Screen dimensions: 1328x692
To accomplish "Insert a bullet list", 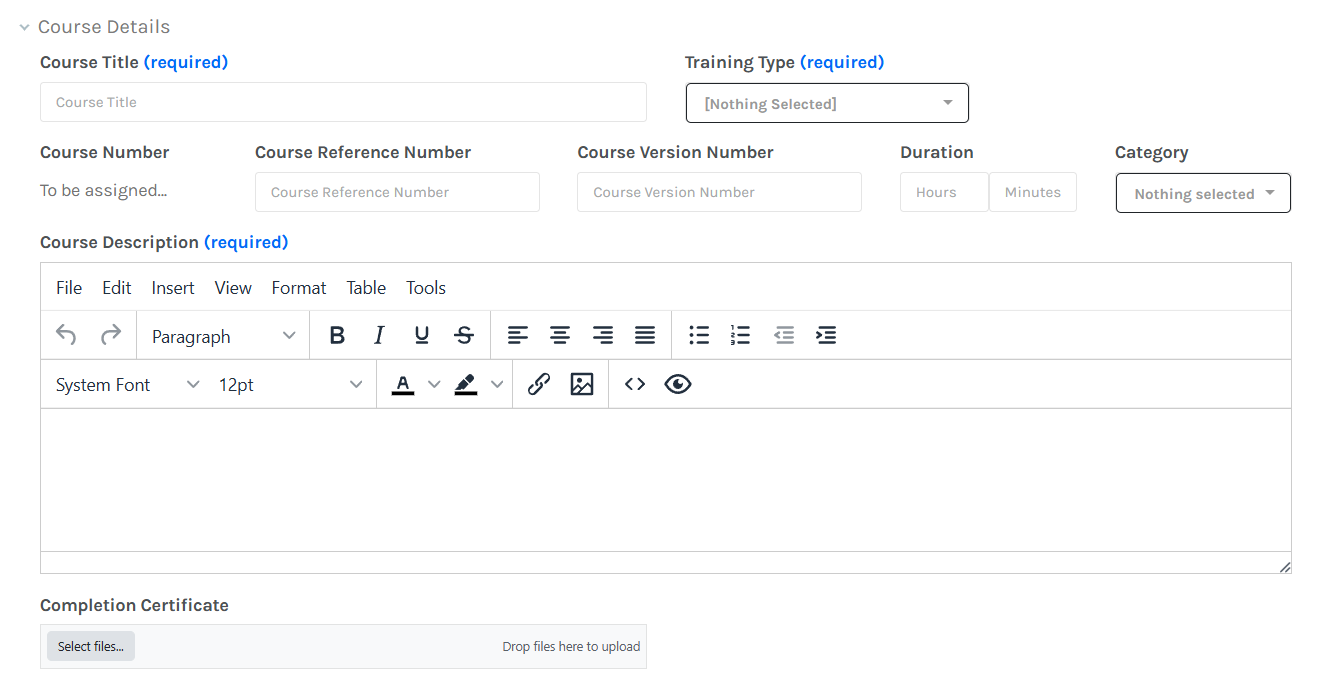I will (699, 336).
